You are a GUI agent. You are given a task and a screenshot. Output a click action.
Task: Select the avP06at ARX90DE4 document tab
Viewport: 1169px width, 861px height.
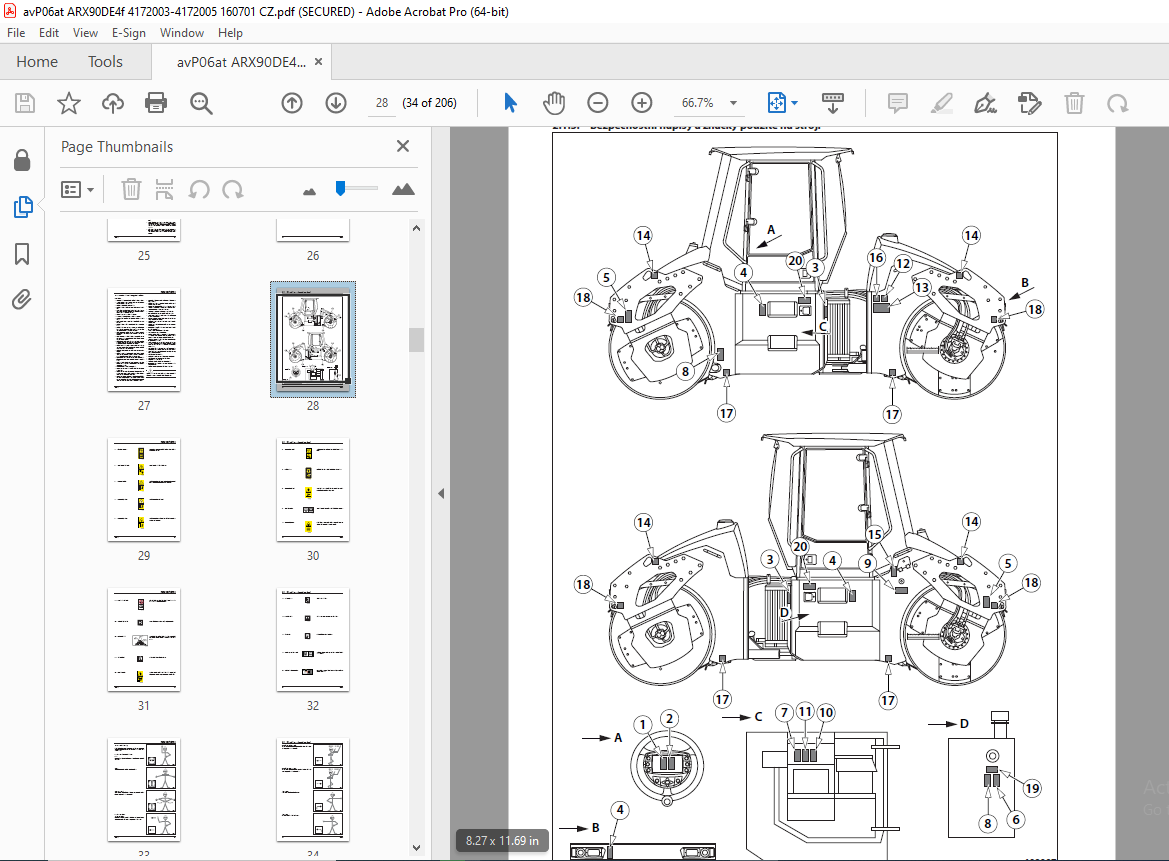tap(241, 63)
